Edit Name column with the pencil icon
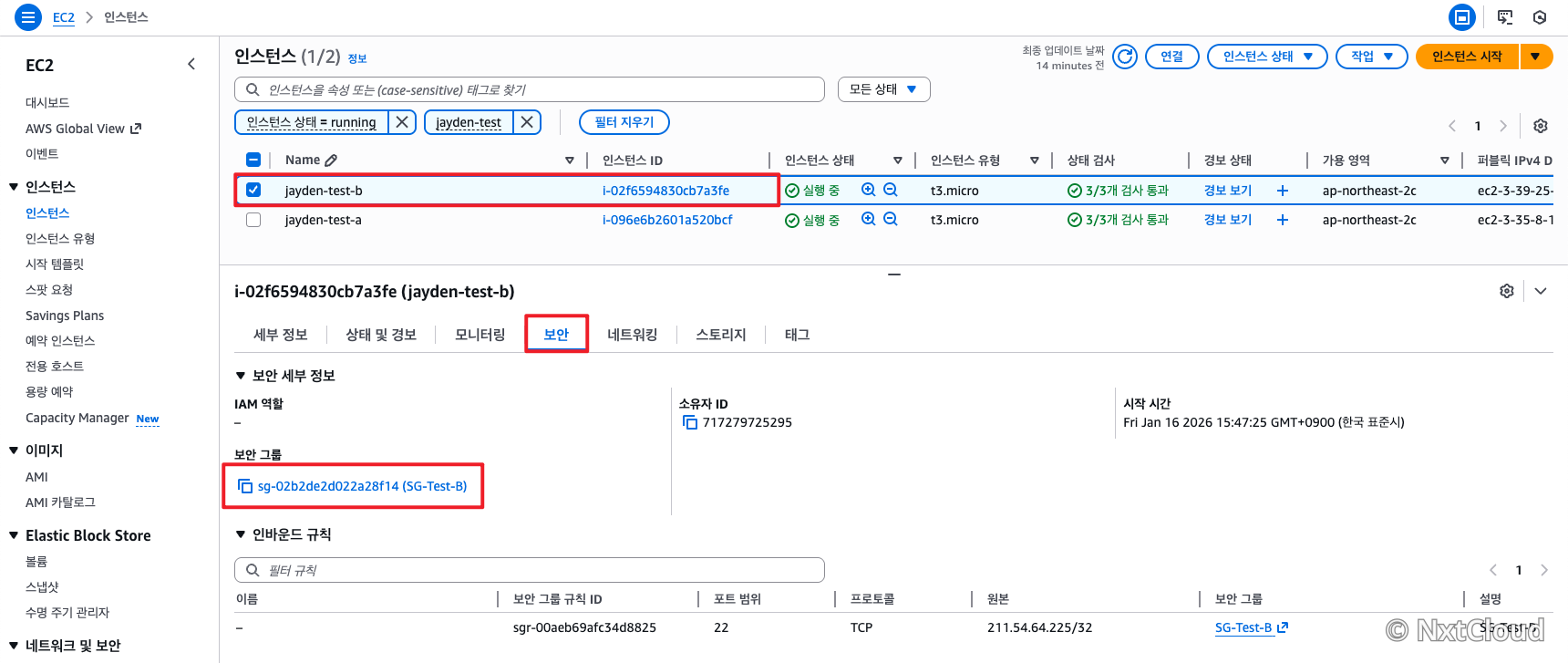Screen dimensions: 1568x663 tap(331, 161)
